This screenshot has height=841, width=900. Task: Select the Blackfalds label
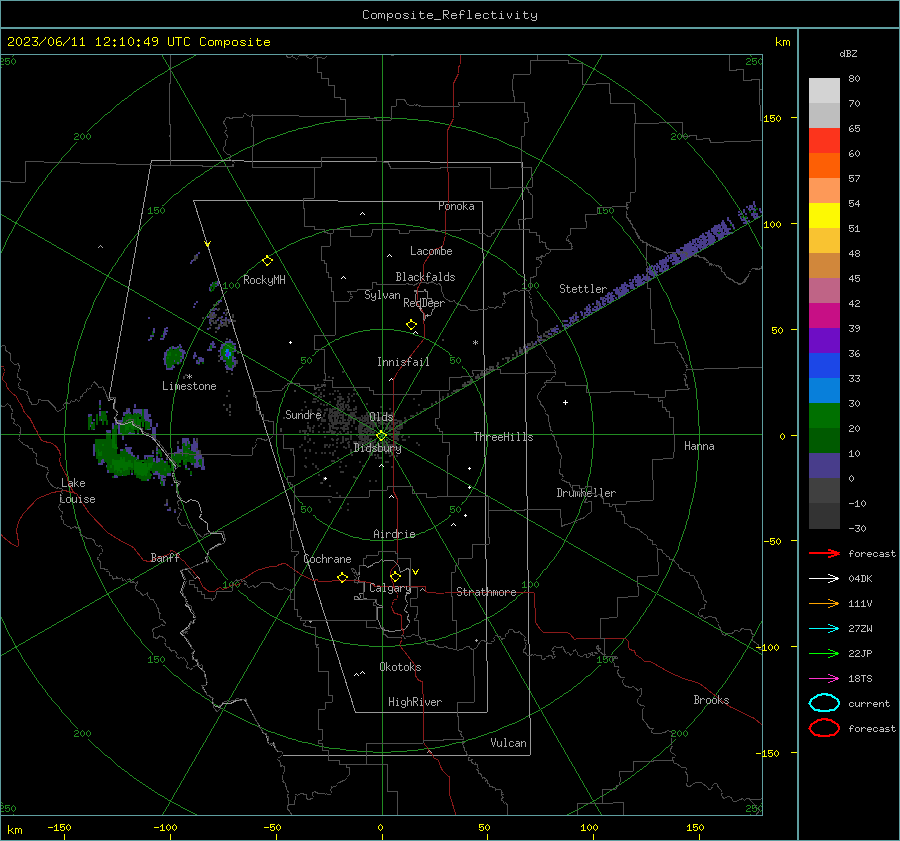[425, 277]
